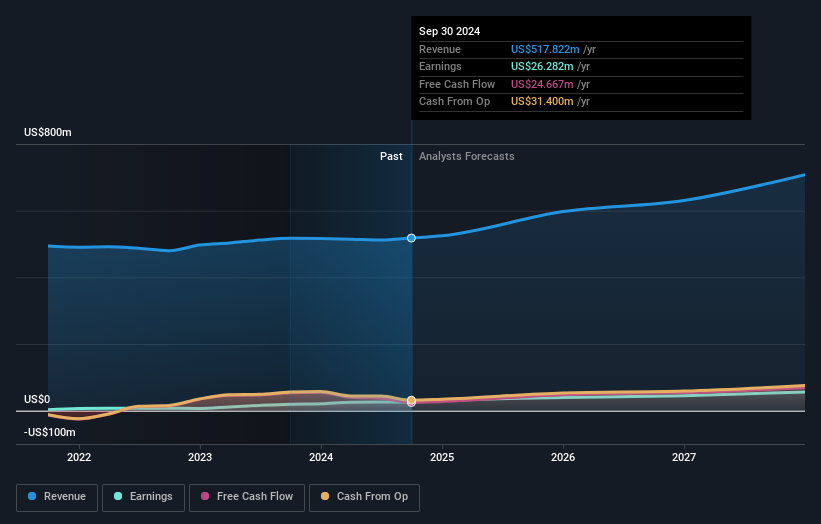Click the orange Cash From Op data point marker
The image size is (821, 524).
click(412, 400)
